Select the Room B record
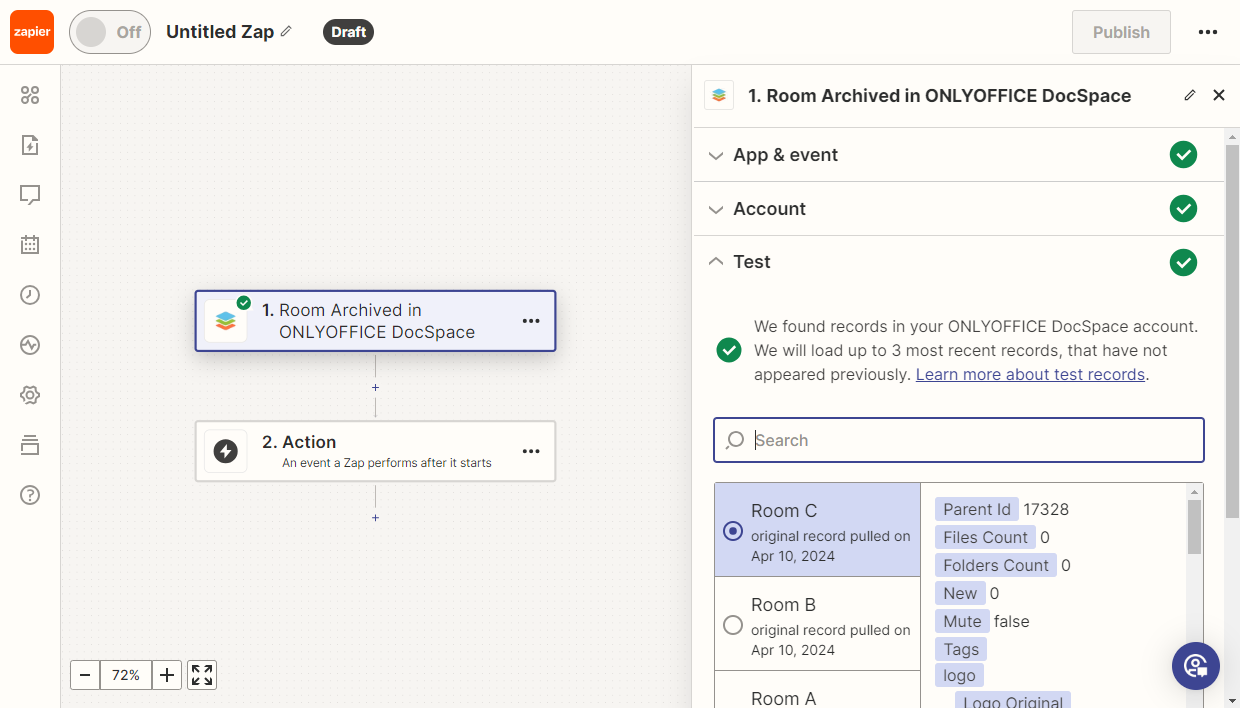The height and width of the screenshot is (708, 1240). click(x=733, y=625)
